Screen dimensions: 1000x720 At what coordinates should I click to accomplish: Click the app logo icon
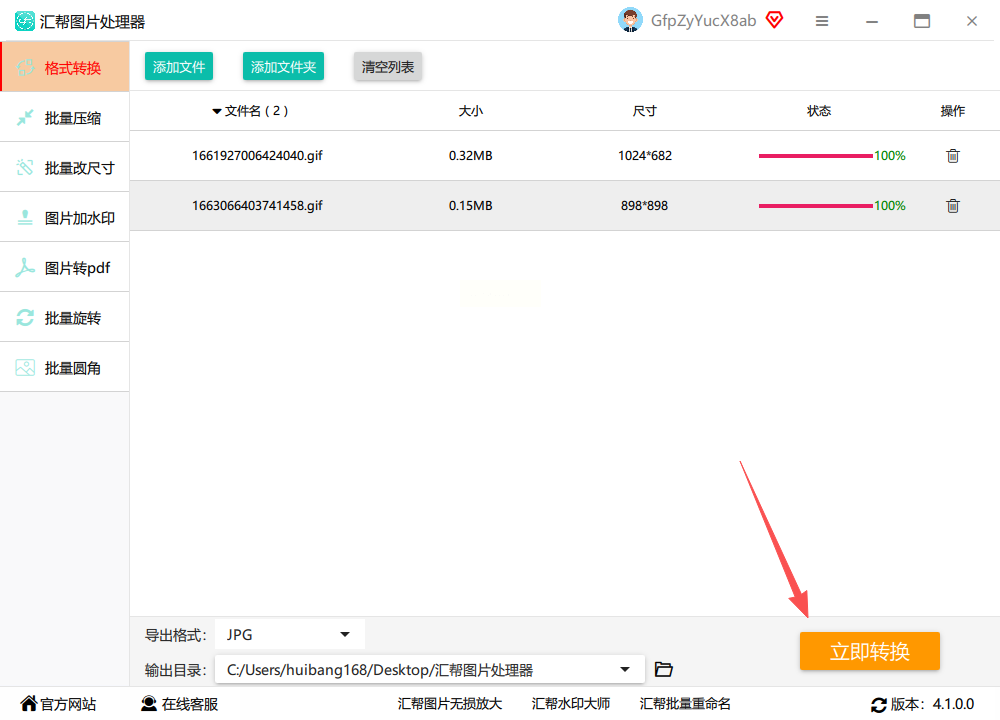(25, 21)
